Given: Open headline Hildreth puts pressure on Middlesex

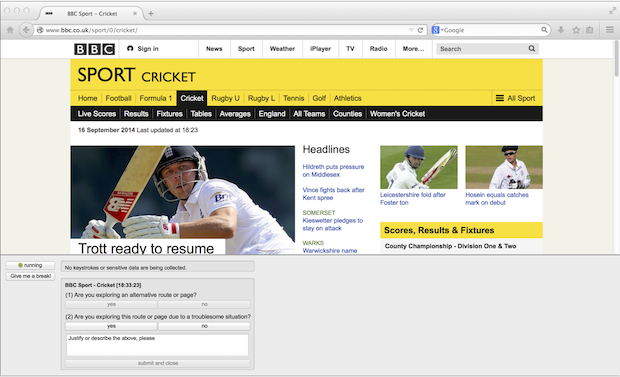Looking at the screenshot, I should click(x=333, y=171).
